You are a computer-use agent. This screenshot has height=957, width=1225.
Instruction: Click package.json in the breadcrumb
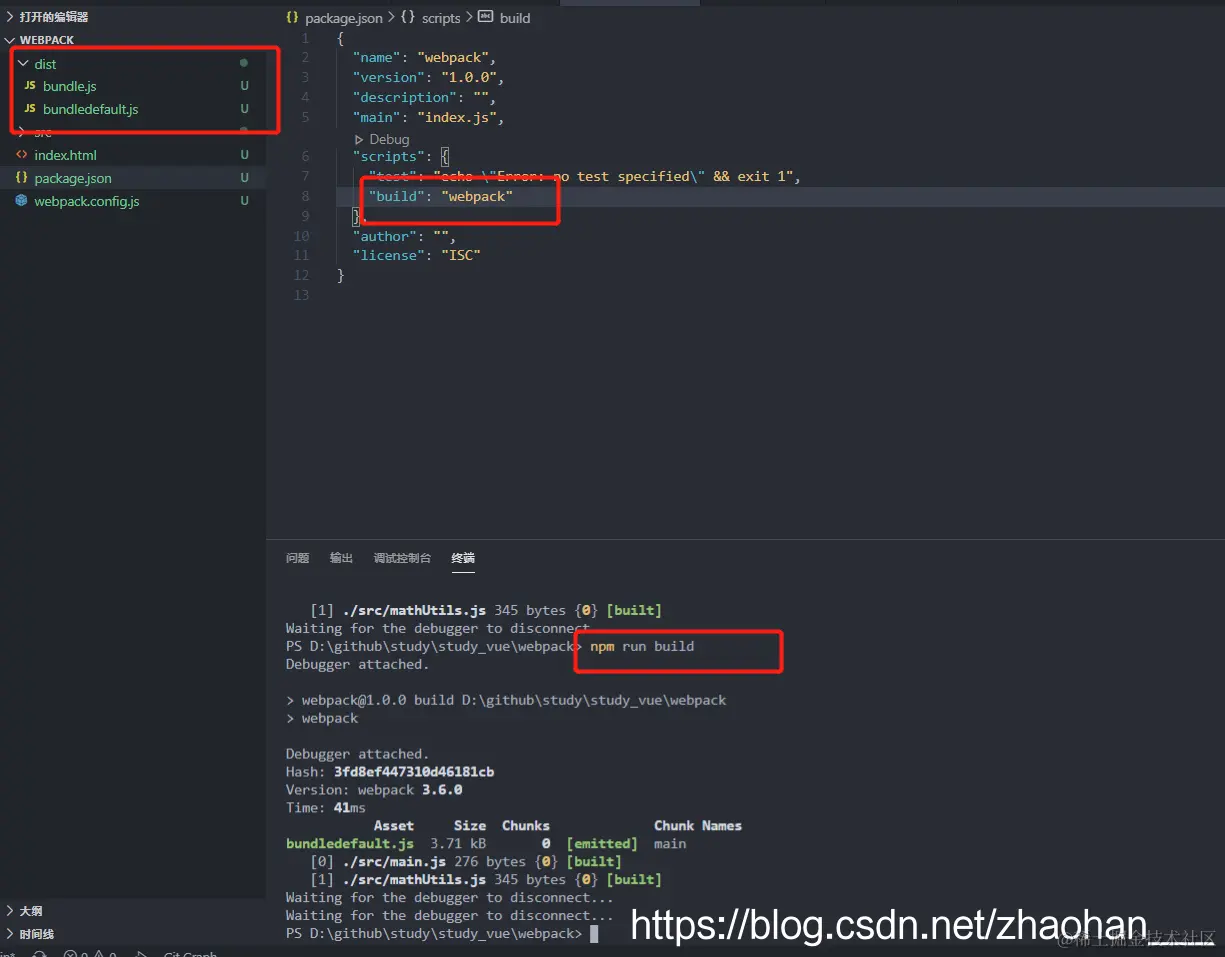point(344,18)
